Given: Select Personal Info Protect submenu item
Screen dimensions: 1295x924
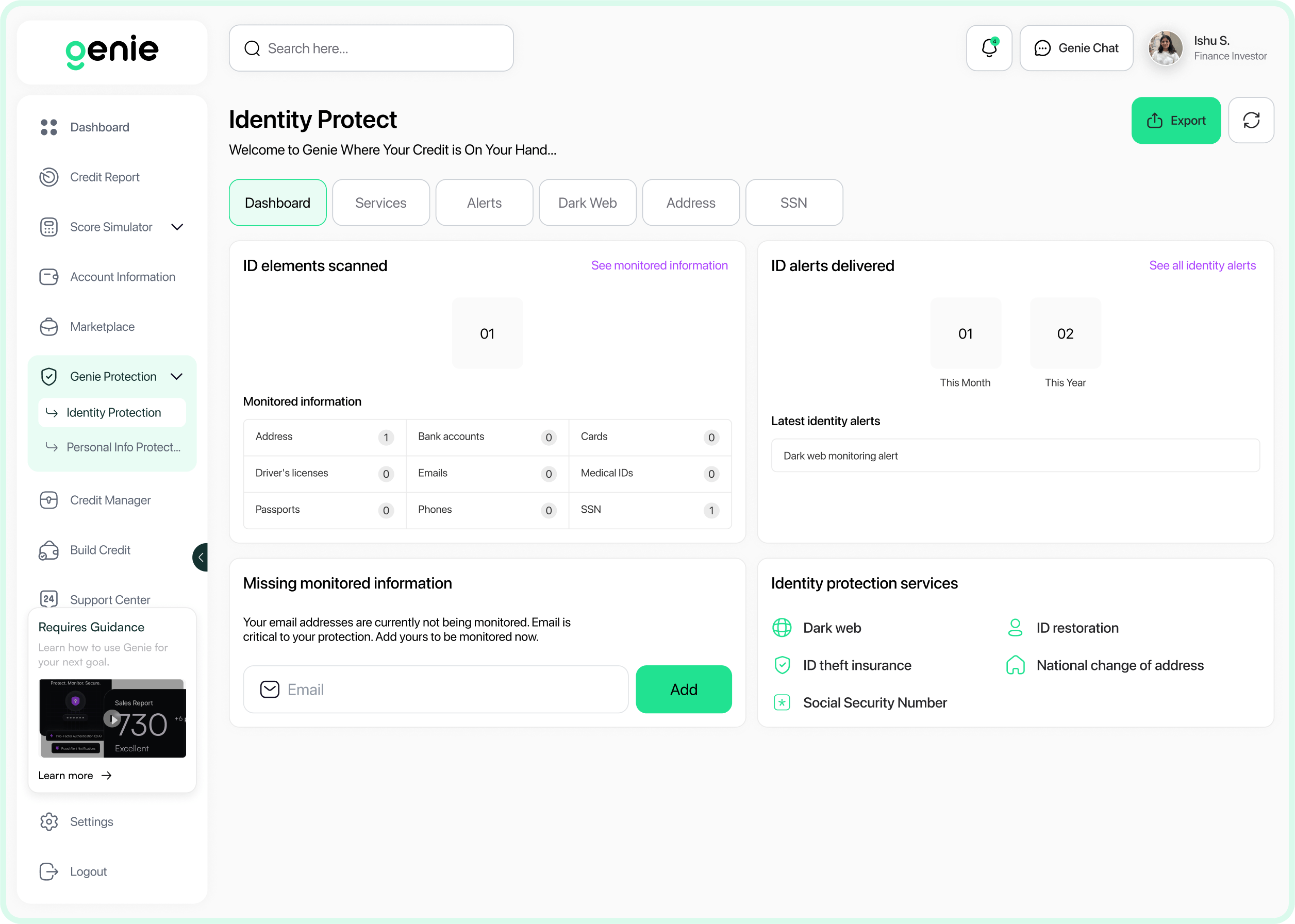Looking at the screenshot, I should click(x=123, y=447).
